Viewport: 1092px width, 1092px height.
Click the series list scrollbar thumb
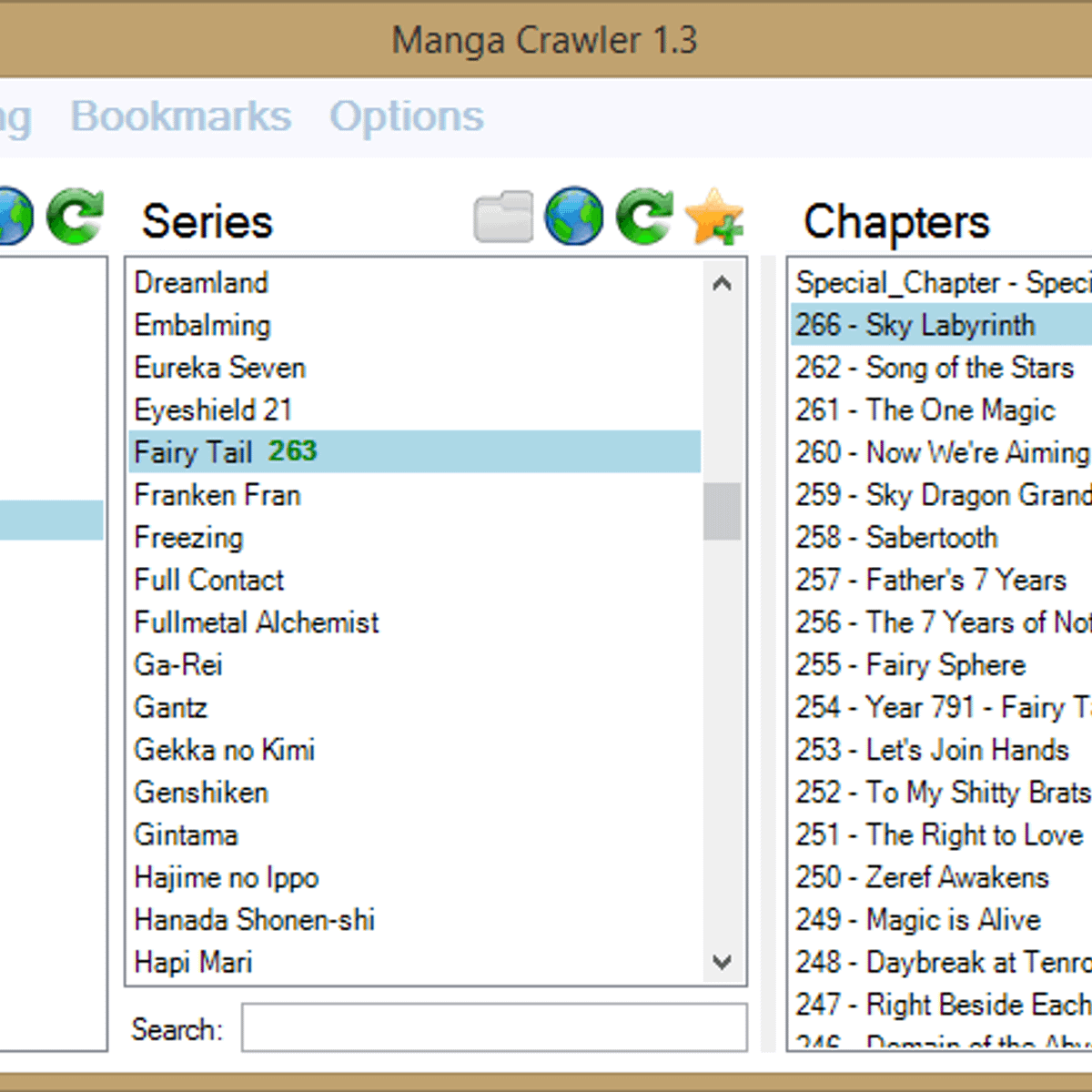(x=722, y=511)
